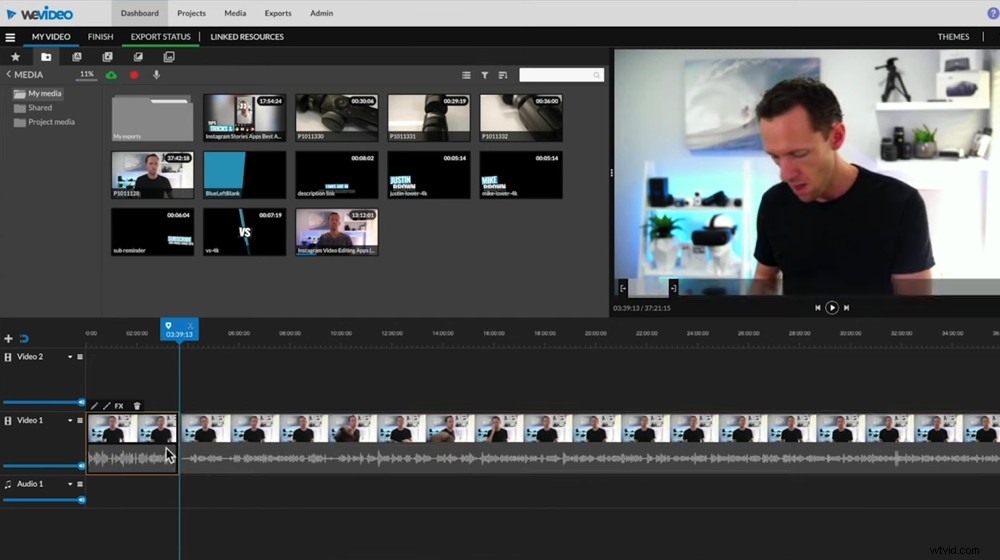Expand the Video 1 track dropdown arrow

pyautogui.click(x=70, y=421)
